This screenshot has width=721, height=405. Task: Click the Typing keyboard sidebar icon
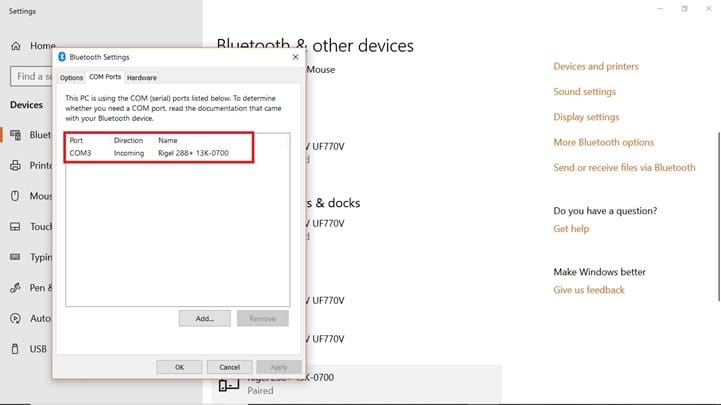tap(16, 257)
